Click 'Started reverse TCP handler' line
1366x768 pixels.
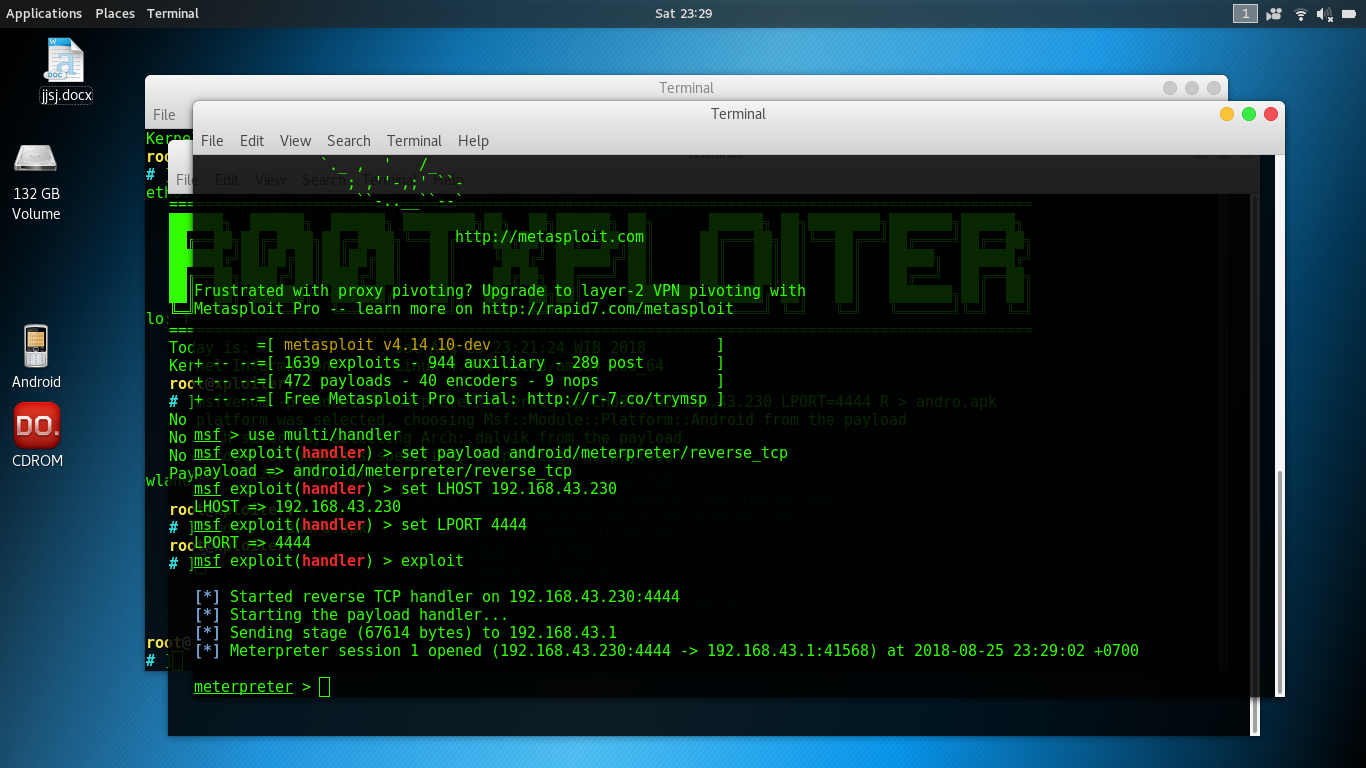tap(437, 597)
